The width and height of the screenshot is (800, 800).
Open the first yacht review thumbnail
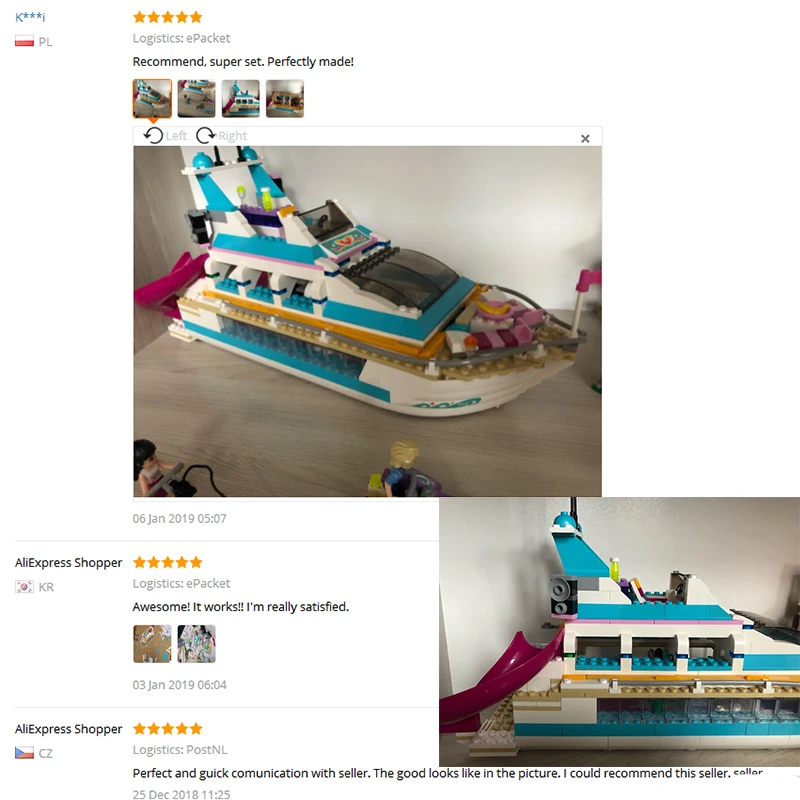click(152, 98)
